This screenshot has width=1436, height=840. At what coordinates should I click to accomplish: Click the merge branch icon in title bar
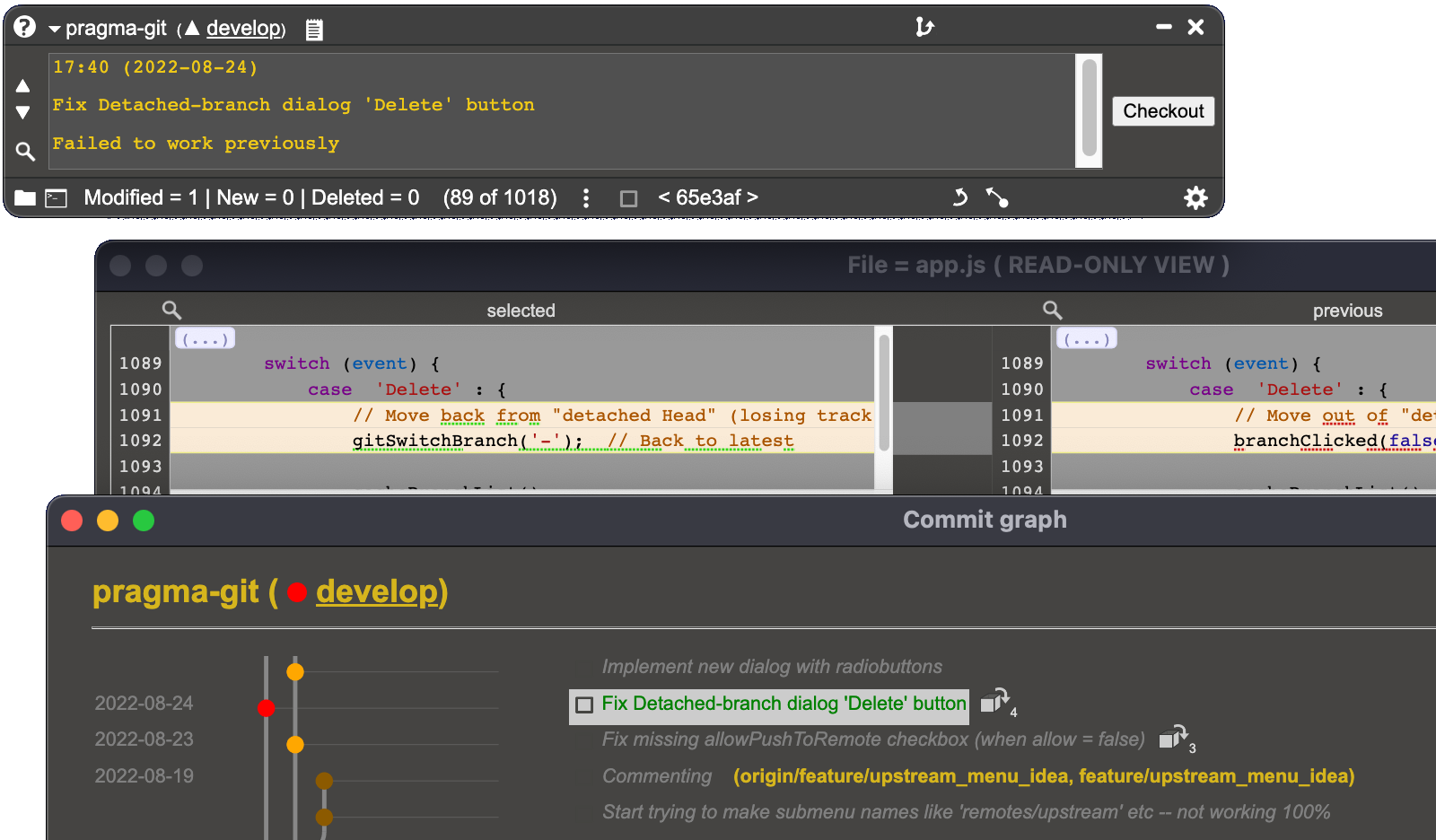click(924, 27)
